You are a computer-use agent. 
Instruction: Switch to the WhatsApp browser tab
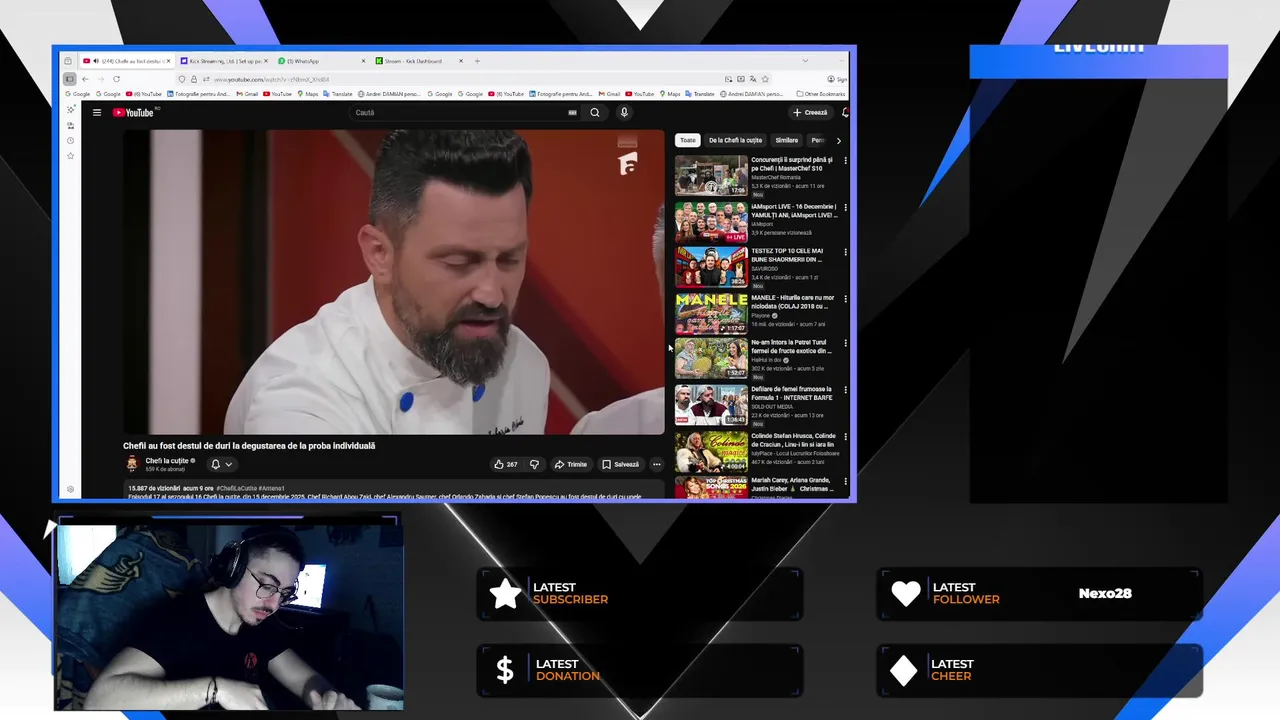(x=320, y=61)
